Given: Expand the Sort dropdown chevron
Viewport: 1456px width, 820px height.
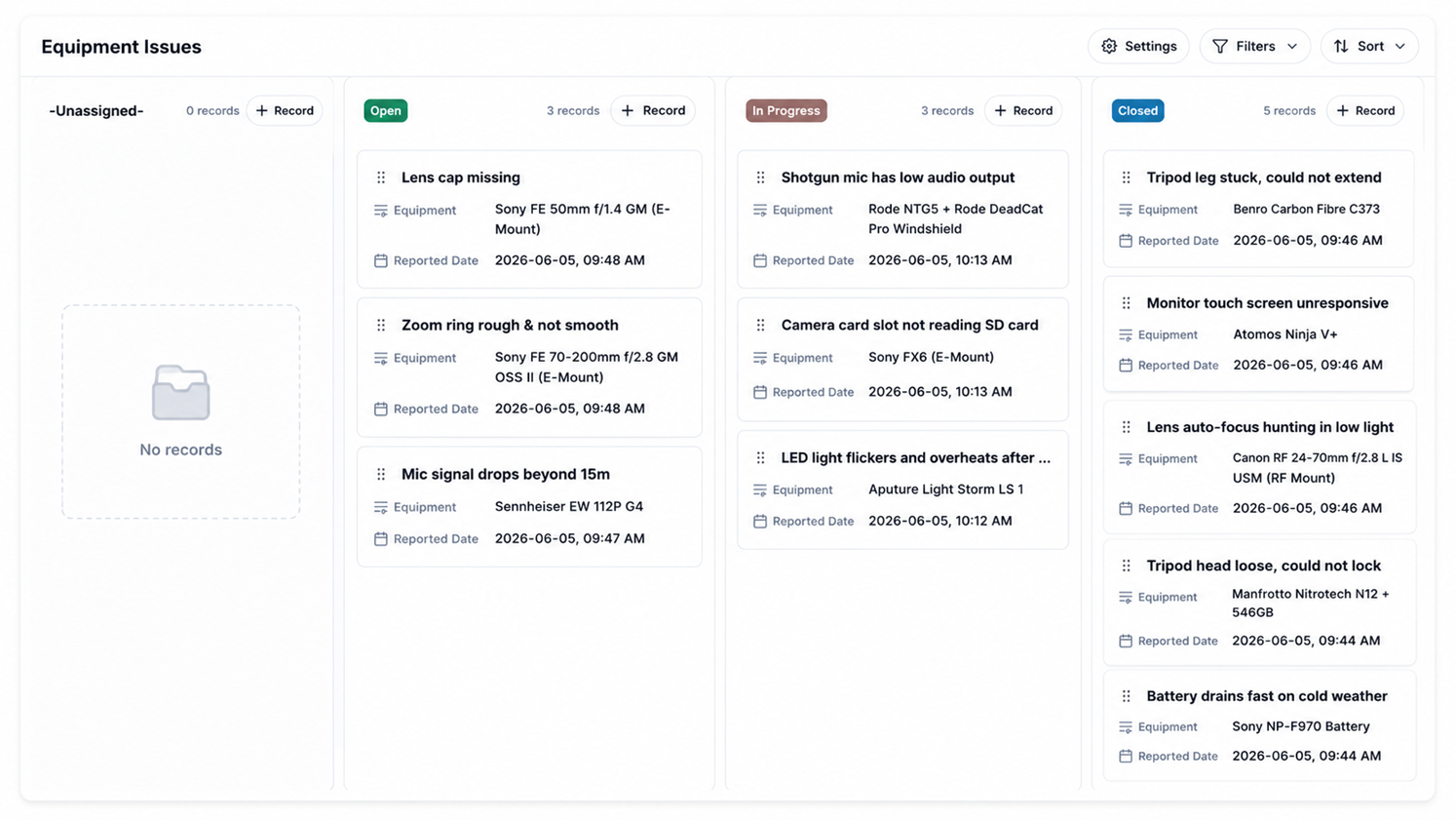Looking at the screenshot, I should [1399, 46].
